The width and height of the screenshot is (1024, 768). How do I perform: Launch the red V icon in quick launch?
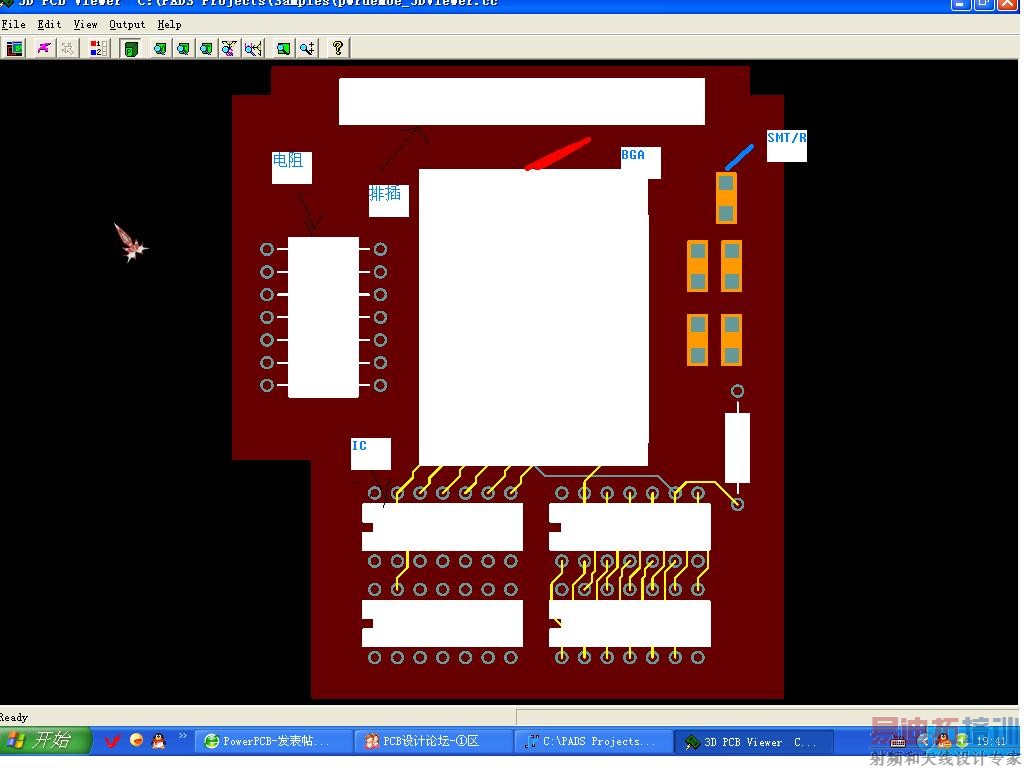(x=112, y=741)
